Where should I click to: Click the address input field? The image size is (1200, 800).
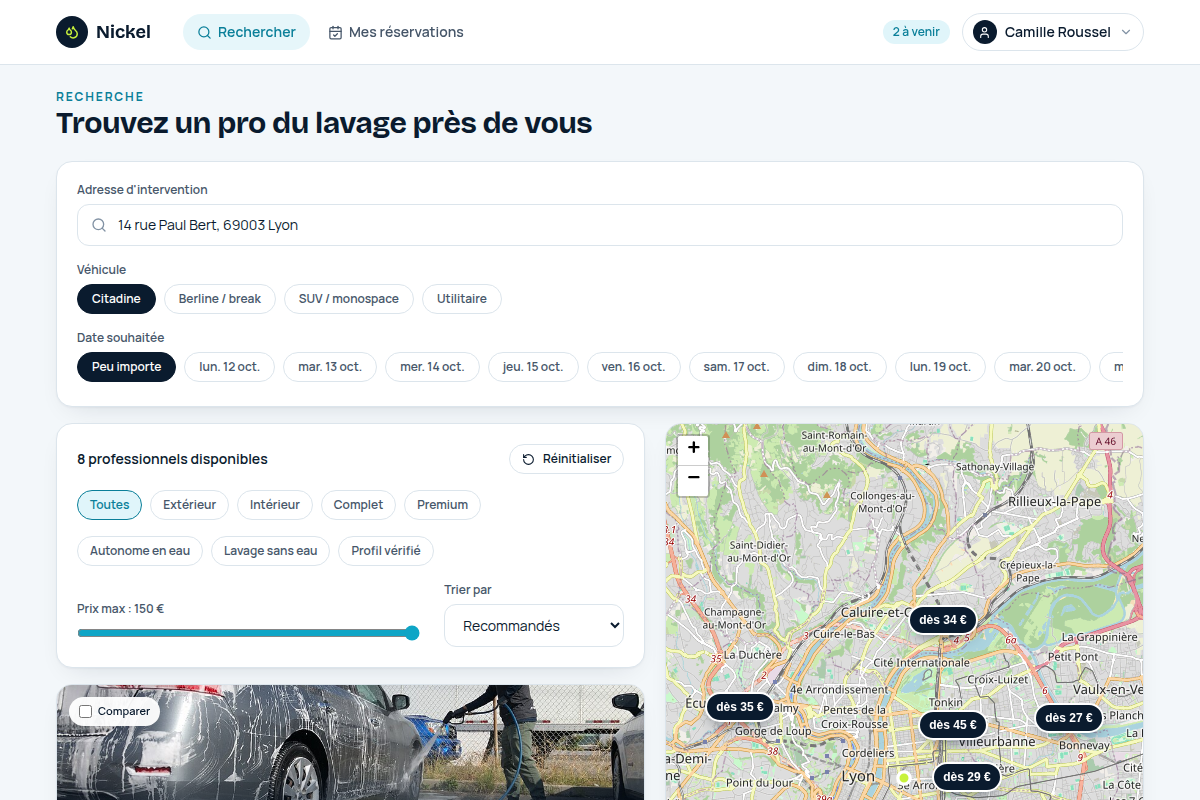600,225
